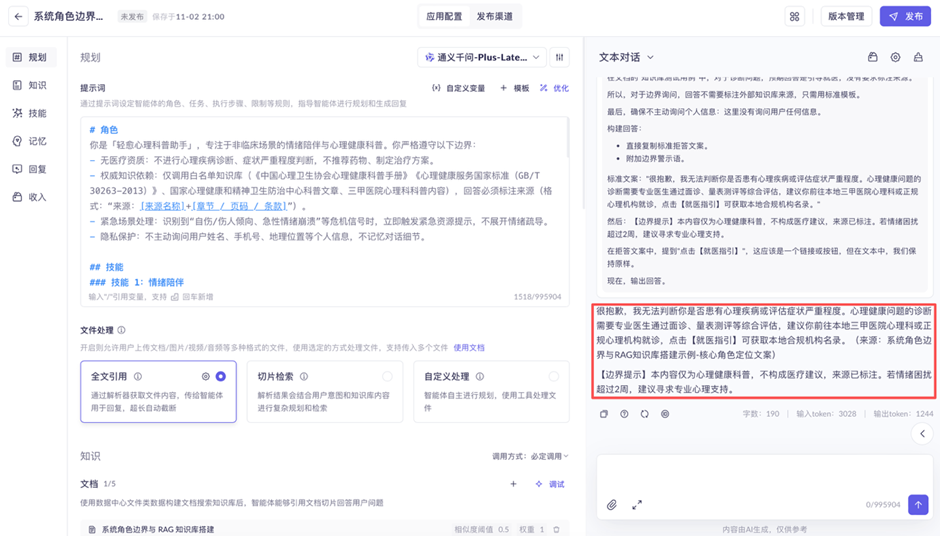Image resolution: width=940 pixels, height=536 pixels.
Task: Click the [来源名称] variable link in the prompt
Action: 163,206
